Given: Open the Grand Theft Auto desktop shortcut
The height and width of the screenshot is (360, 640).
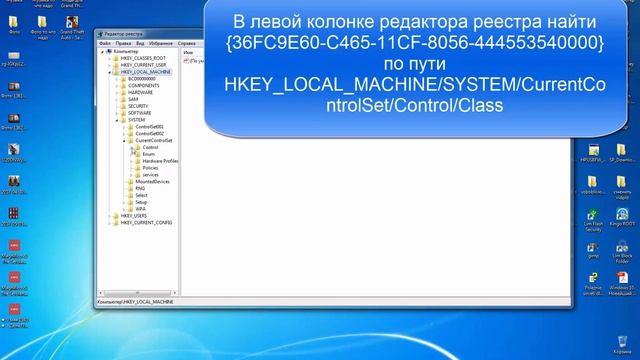Looking at the screenshot, I should point(72,28).
